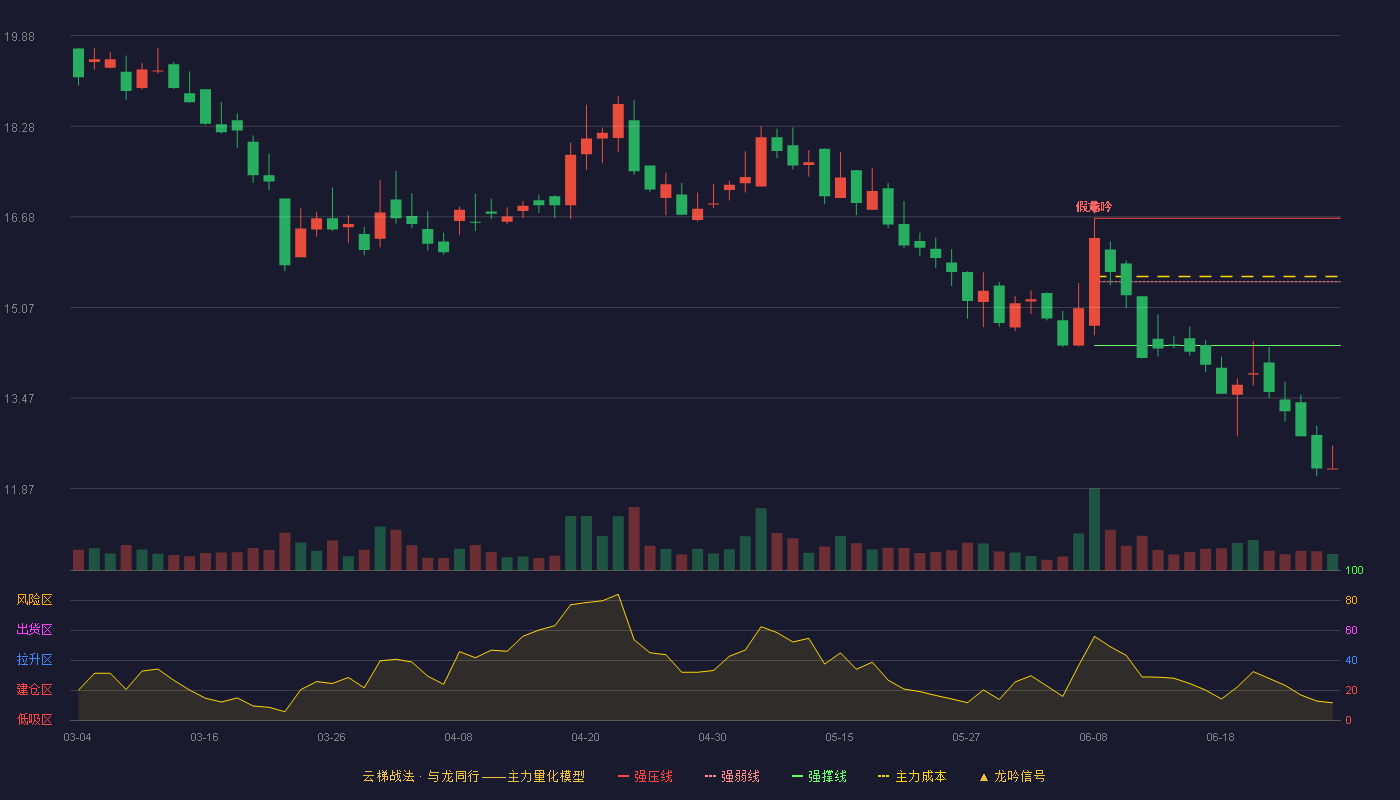Click the 06-08 date label

tap(1093, 737)
